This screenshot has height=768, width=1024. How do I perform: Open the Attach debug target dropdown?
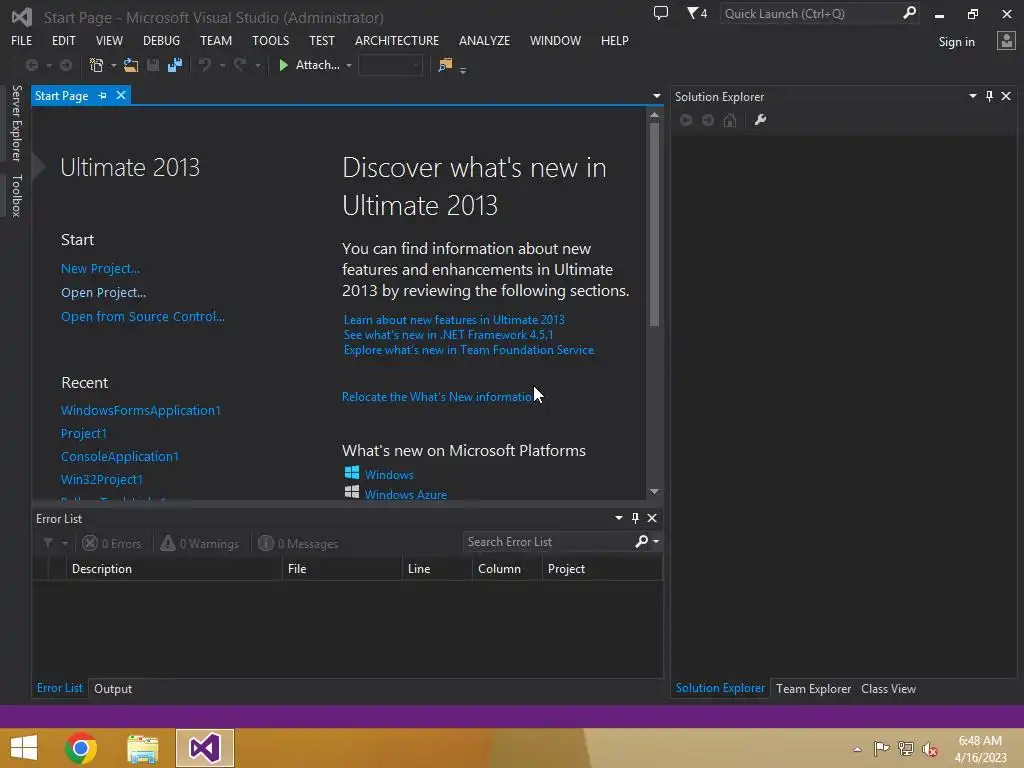pos(349,65)
